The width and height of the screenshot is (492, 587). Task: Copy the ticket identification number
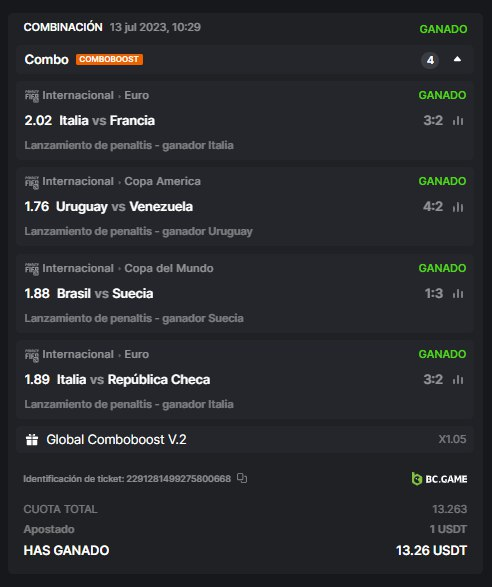[x=242, y=478]
